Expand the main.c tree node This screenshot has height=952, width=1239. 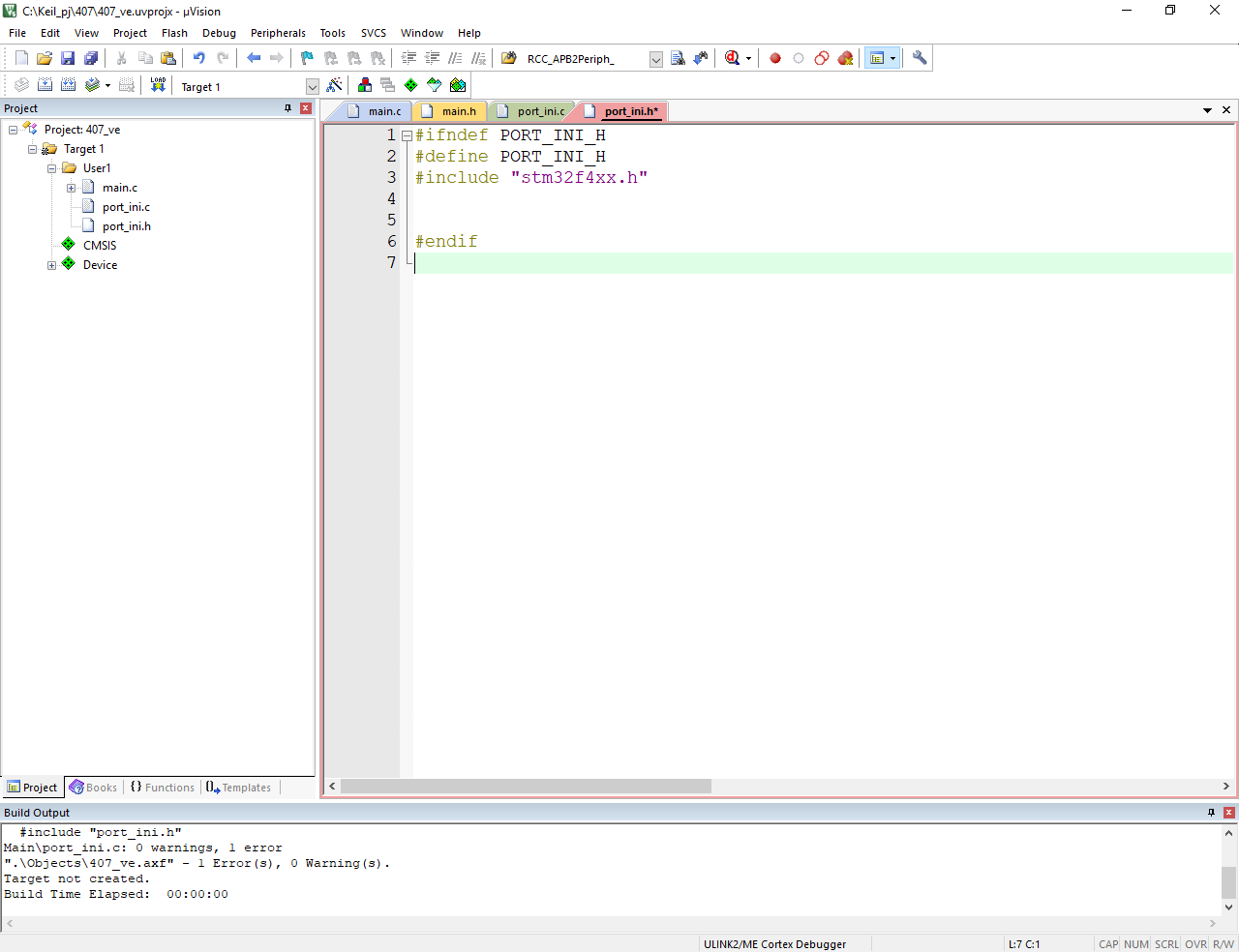[71, 188]
